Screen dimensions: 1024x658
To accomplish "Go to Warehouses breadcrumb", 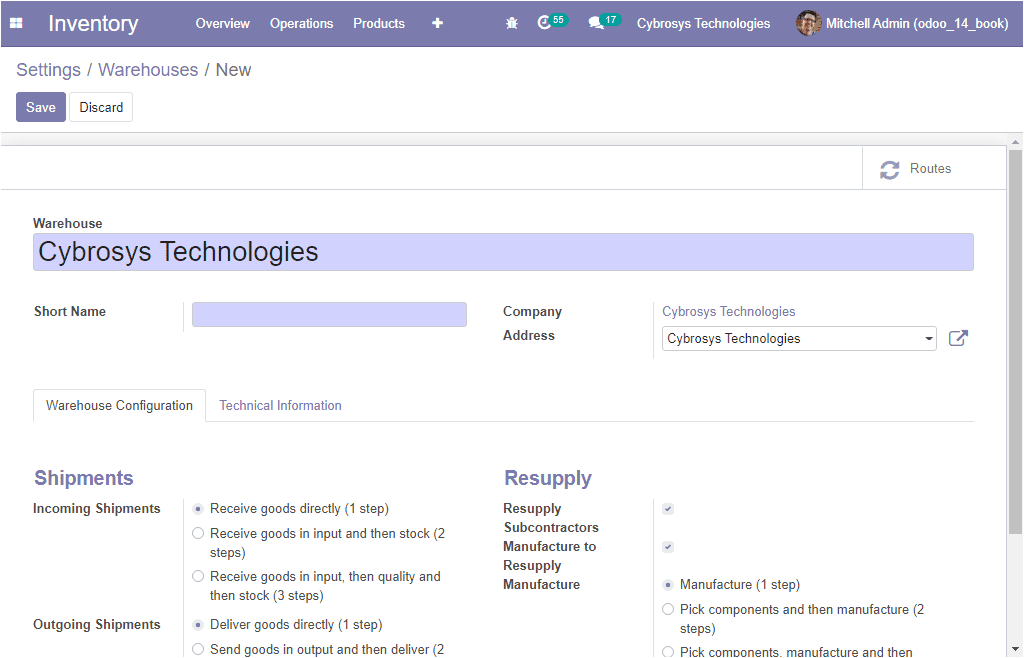I will (x=148, y=70).
